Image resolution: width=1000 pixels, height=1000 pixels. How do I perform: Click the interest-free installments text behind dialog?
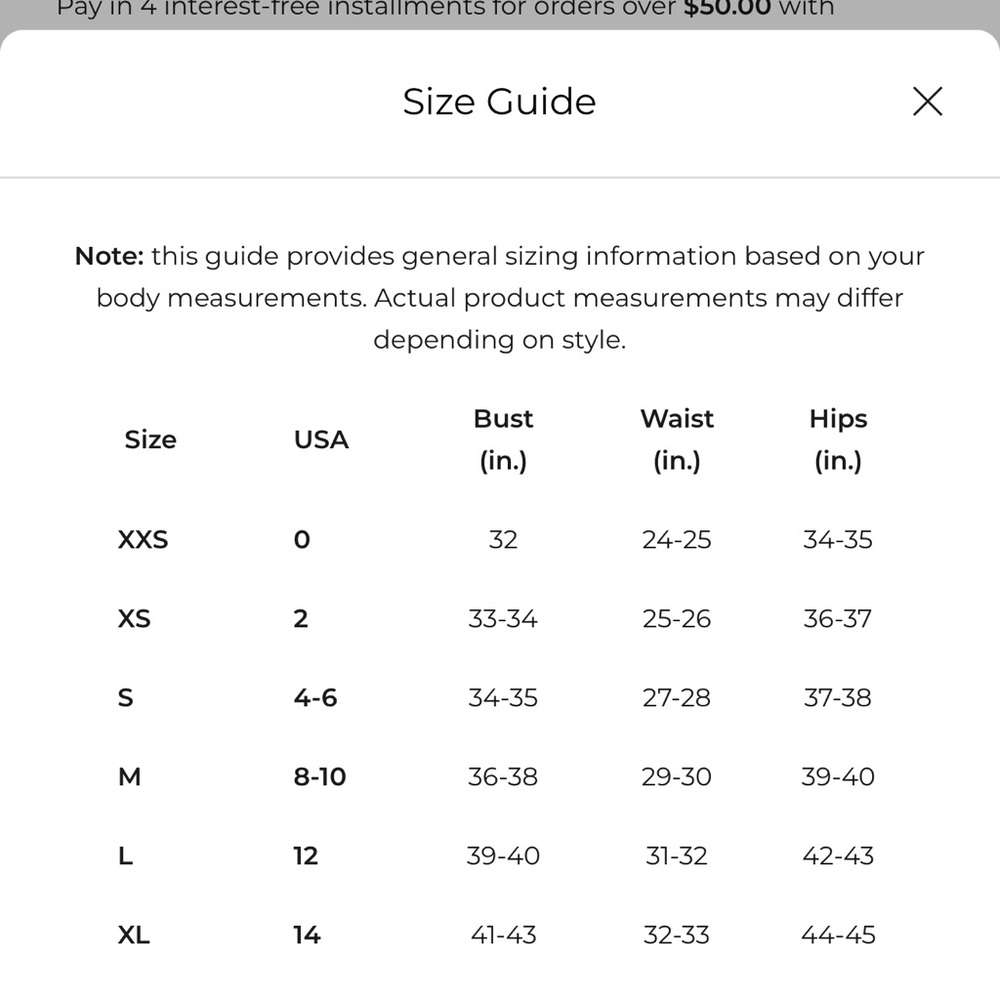(445, 9)
